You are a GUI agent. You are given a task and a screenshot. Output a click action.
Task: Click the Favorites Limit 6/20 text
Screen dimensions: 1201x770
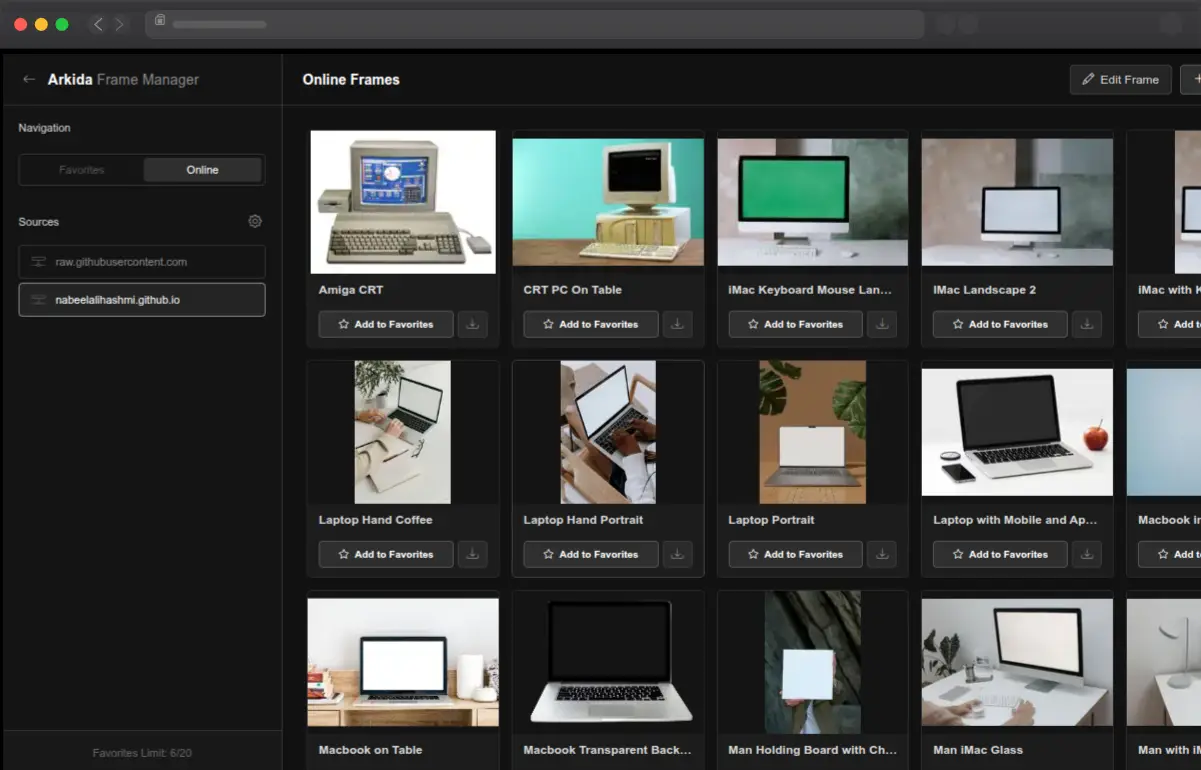pos(142,753)
